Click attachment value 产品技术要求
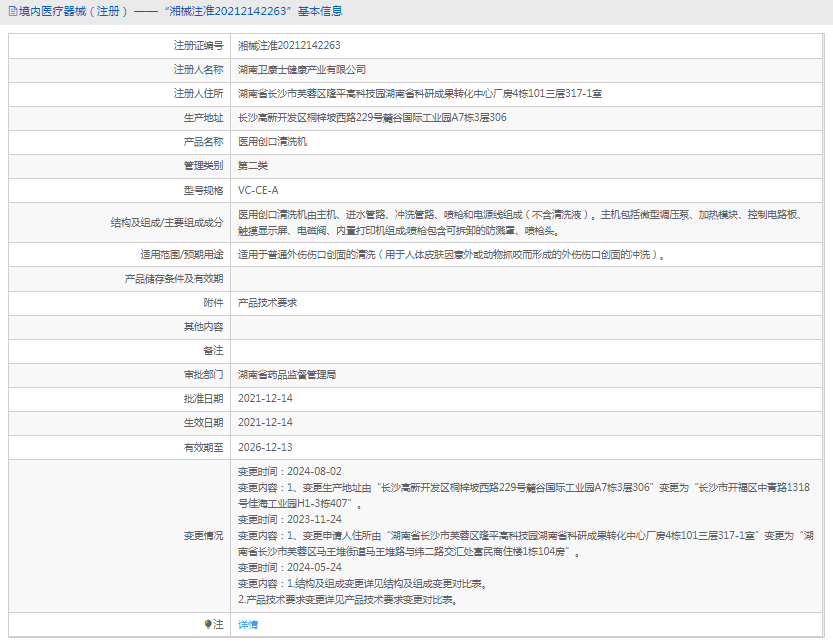Viewport: 833px width, 641px height. [267, 303]
